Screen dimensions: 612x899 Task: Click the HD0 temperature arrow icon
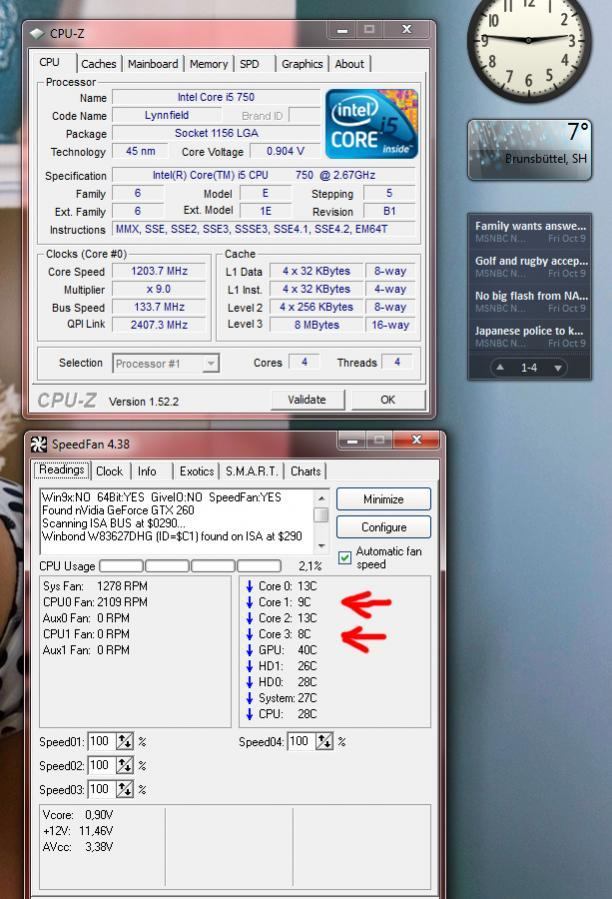point(250,682)
